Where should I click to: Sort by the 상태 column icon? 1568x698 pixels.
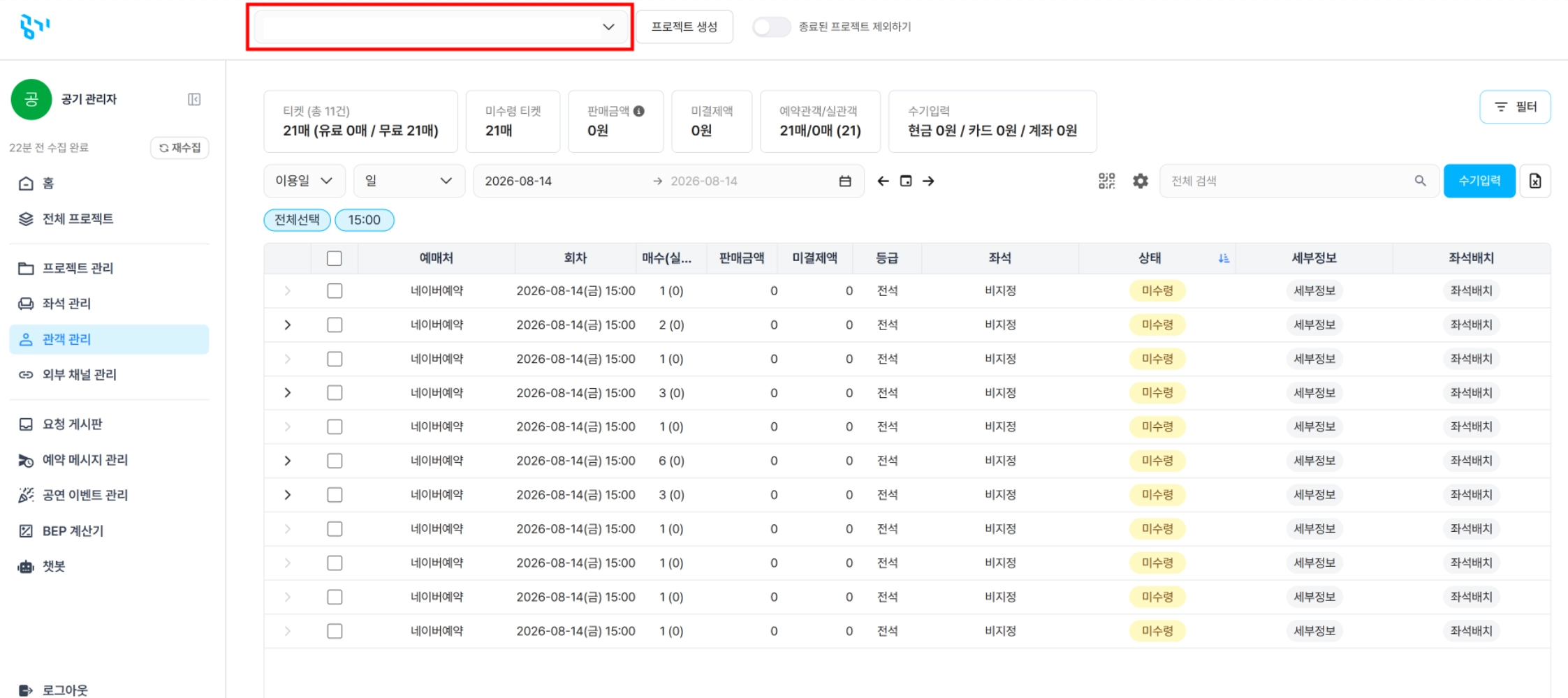1223,258
